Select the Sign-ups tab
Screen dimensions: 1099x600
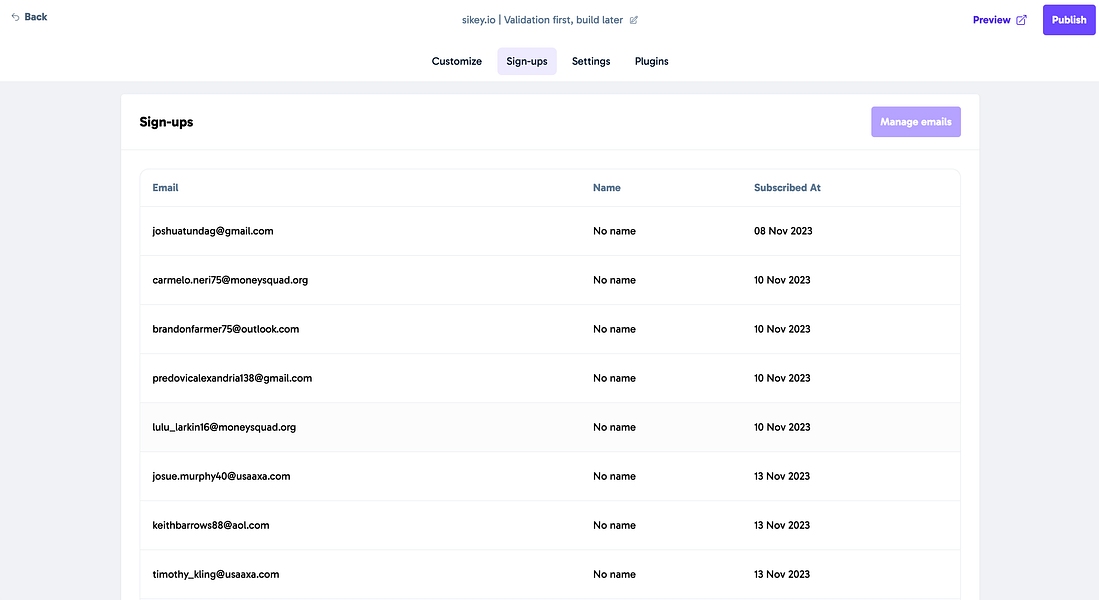(x=527, y=61)
